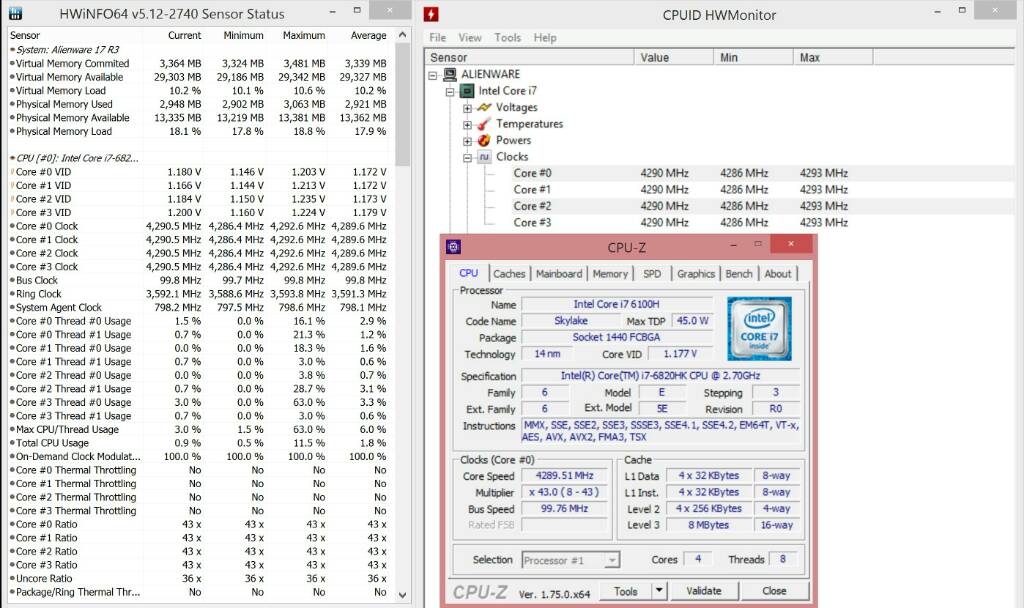This screenshot has height=608, width=1024.
Task: Open the File menu in HWMonitor
Action: click(438, 38)
